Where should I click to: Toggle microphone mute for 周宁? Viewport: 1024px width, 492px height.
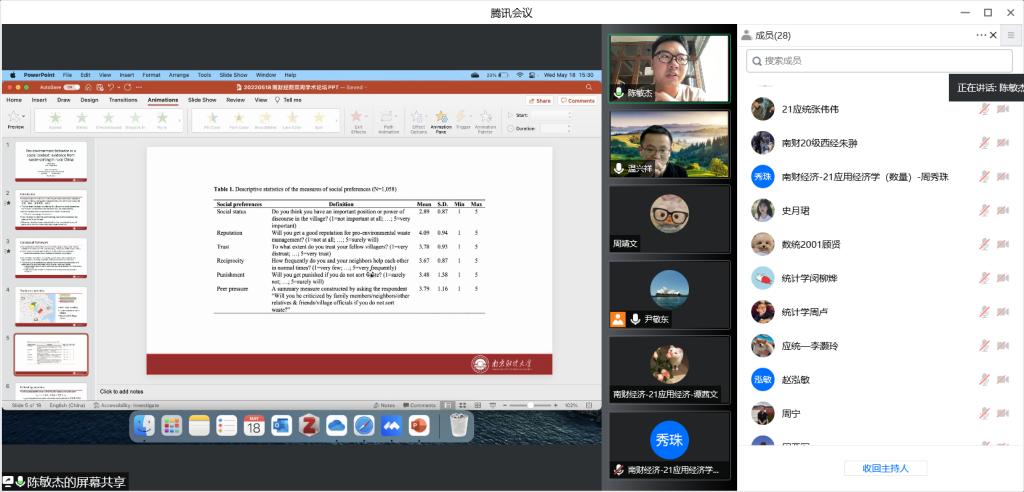click(985, 414)
